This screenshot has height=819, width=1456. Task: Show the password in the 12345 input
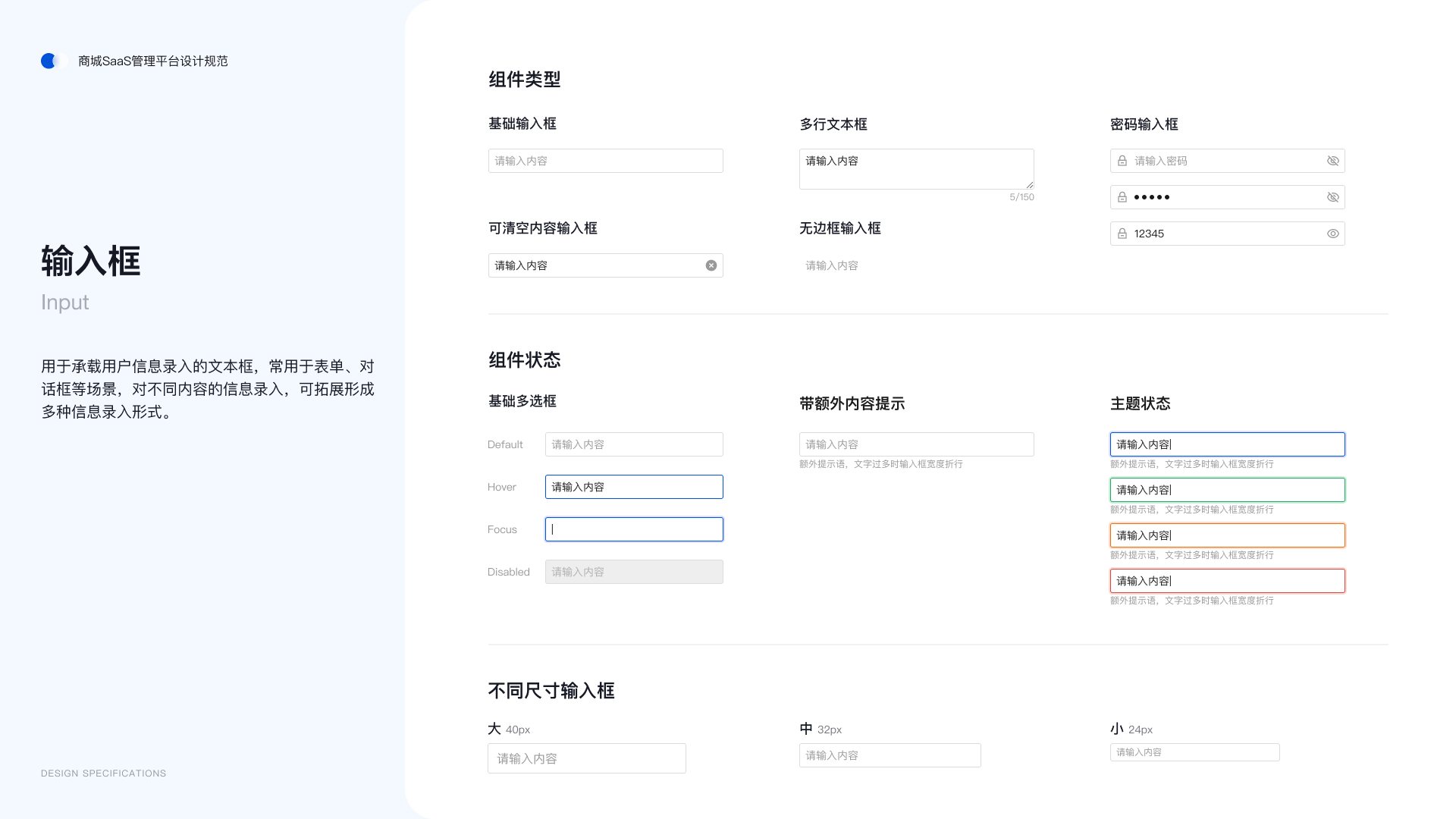[1333, 234]
